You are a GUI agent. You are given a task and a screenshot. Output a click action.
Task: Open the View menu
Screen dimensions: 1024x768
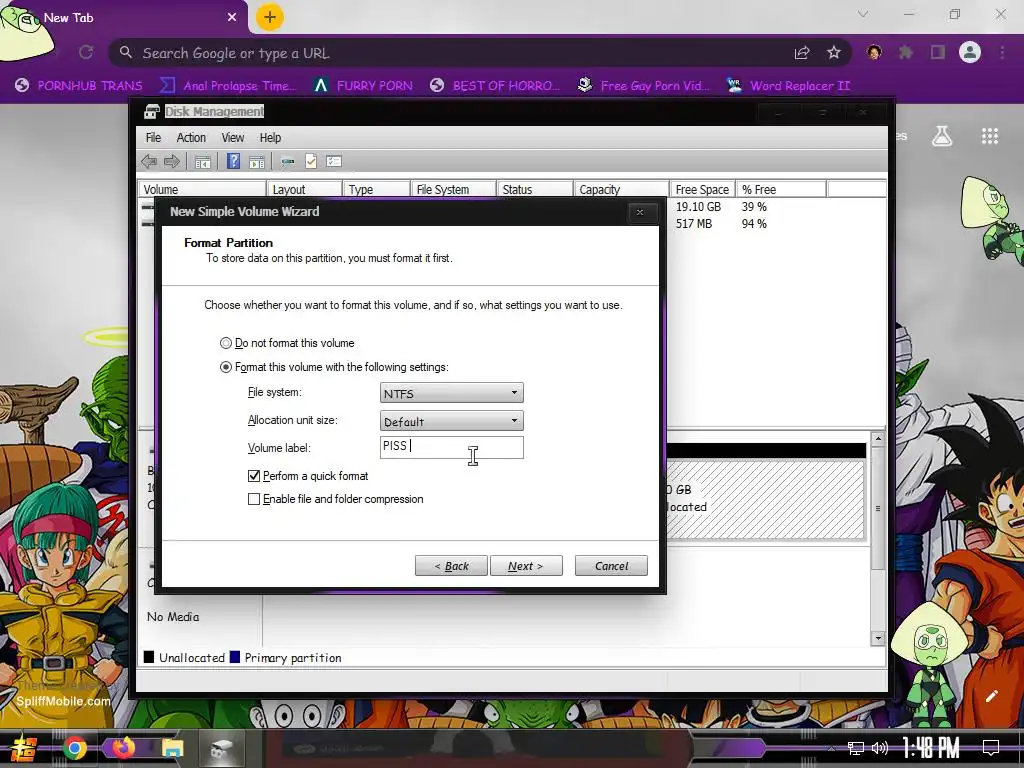tap(232, 138)
